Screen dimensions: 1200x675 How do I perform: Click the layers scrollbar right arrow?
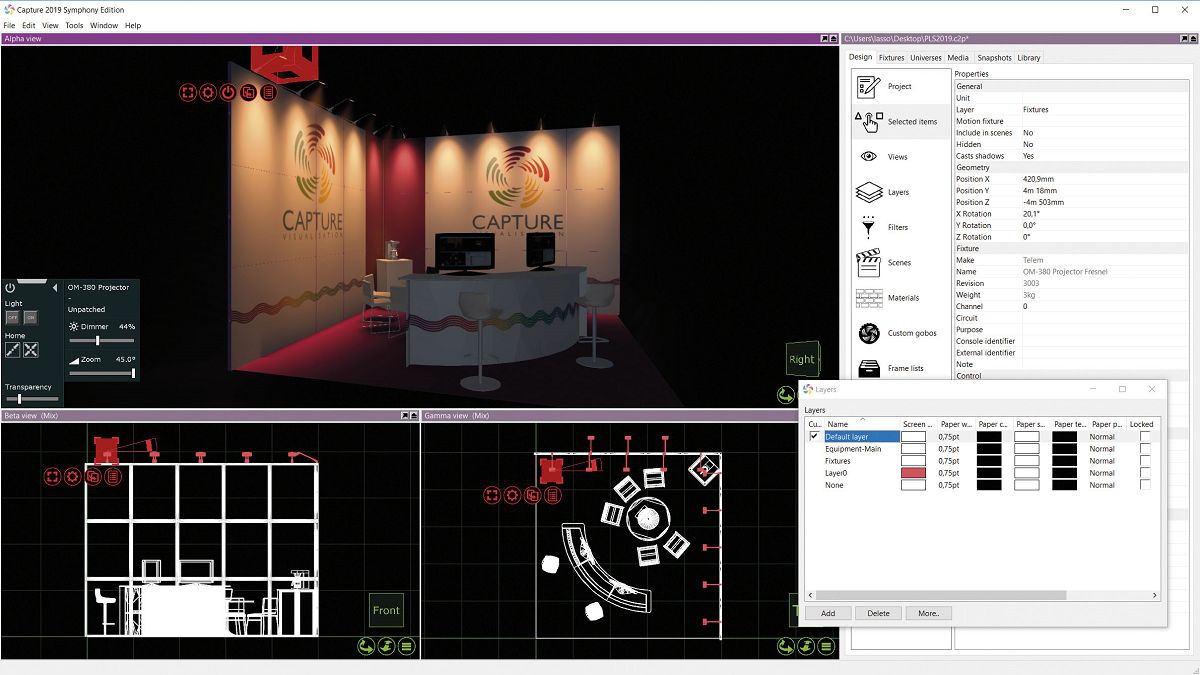1155,595
